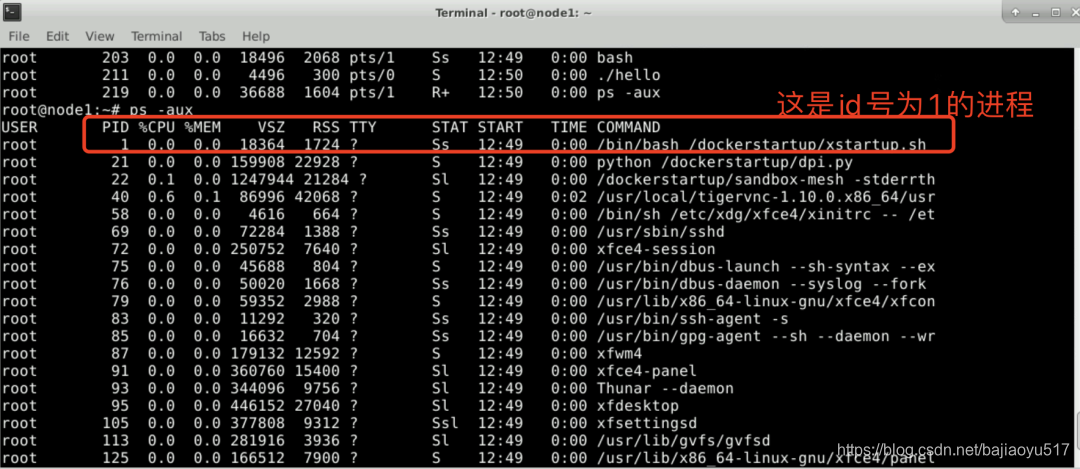Click the VSZ value '1247944'

tap(261, 180)
